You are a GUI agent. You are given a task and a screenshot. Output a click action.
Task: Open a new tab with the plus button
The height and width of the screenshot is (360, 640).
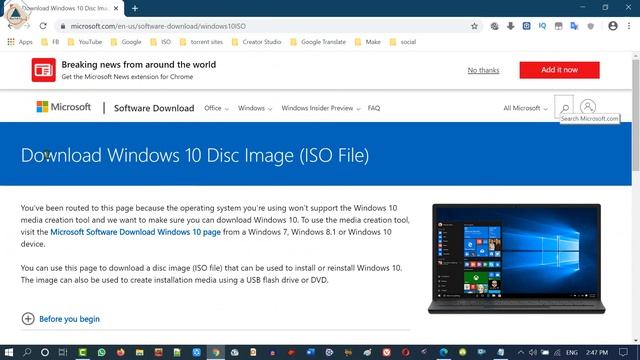tap(135, 8)
